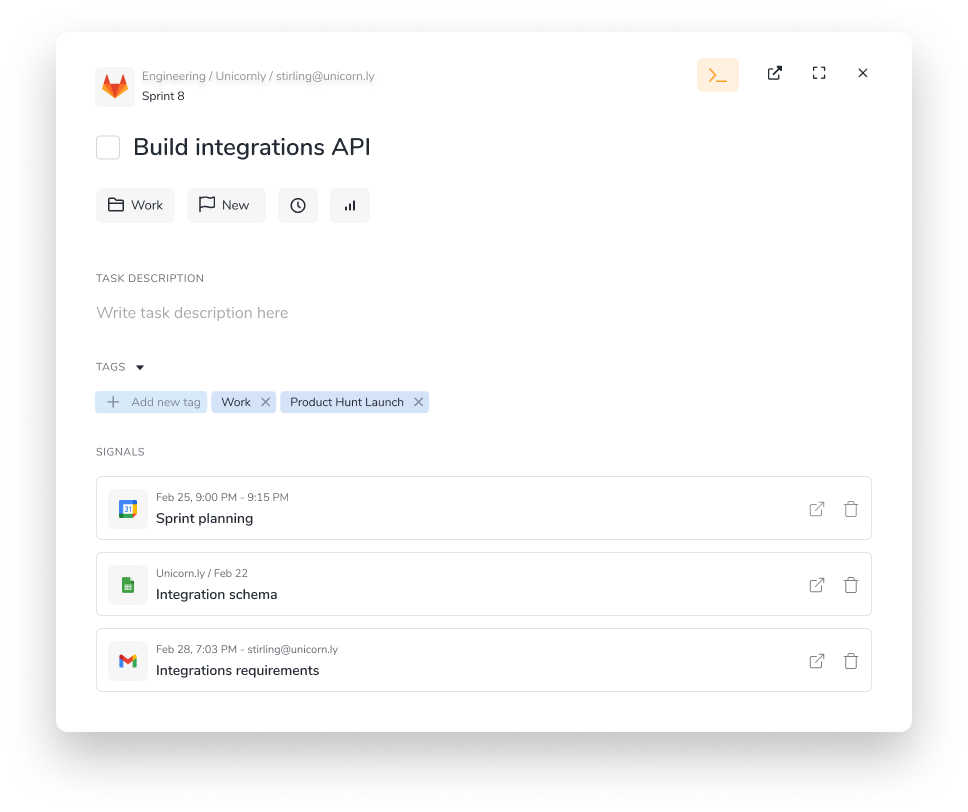Open the command terminal icon
The height and width of the screenshot is (812, 968).
coord(717,74)
